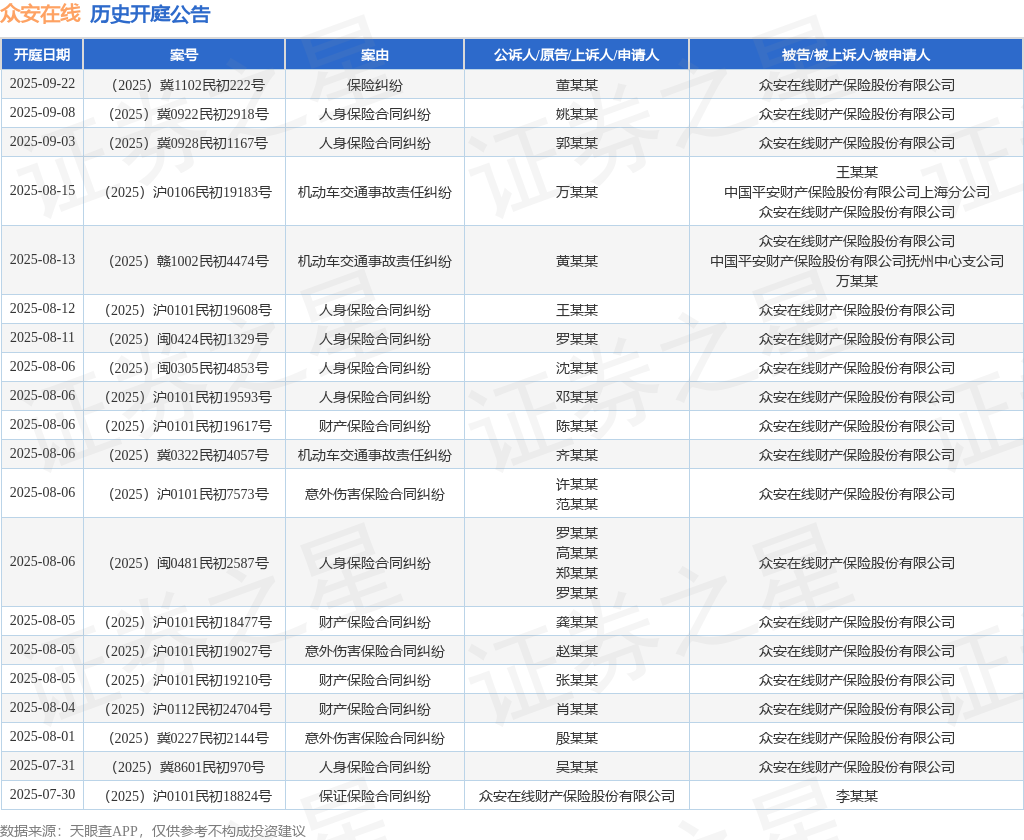
Task: Select date cell 2025-08-01
Action: pyautogui.click(x=42, y=737)
